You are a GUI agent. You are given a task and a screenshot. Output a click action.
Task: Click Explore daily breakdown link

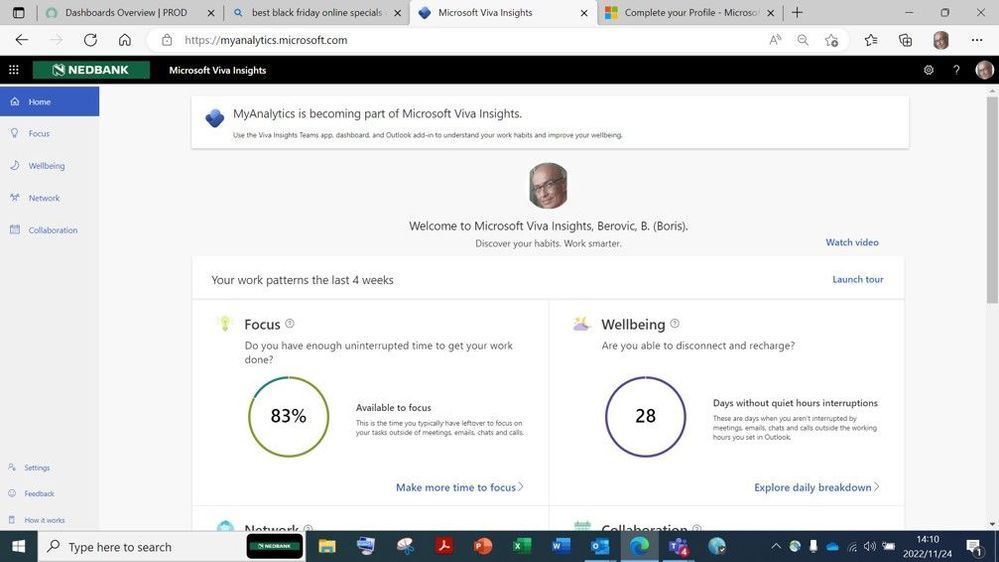pos(817,487)
